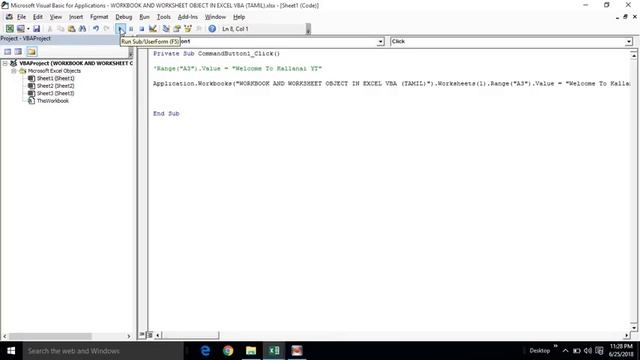This screenshot has height=360, width=640.
Task: Click the Procedure View button at bottom left
Action: [142, 335]
